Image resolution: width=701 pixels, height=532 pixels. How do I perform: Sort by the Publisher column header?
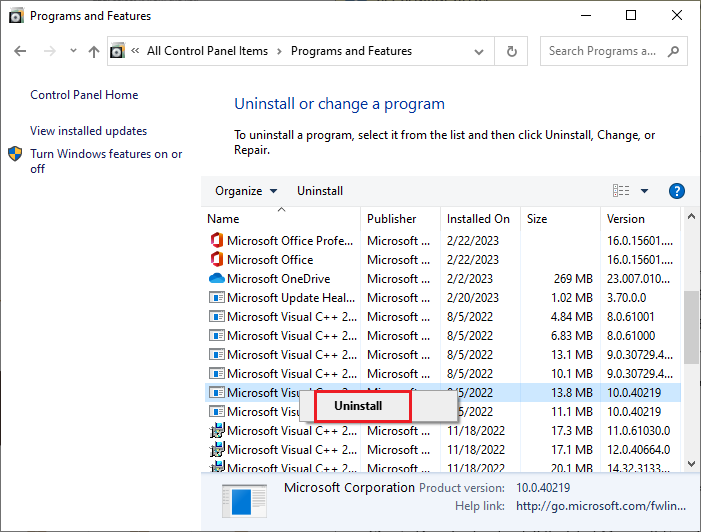tap(400, 219)
